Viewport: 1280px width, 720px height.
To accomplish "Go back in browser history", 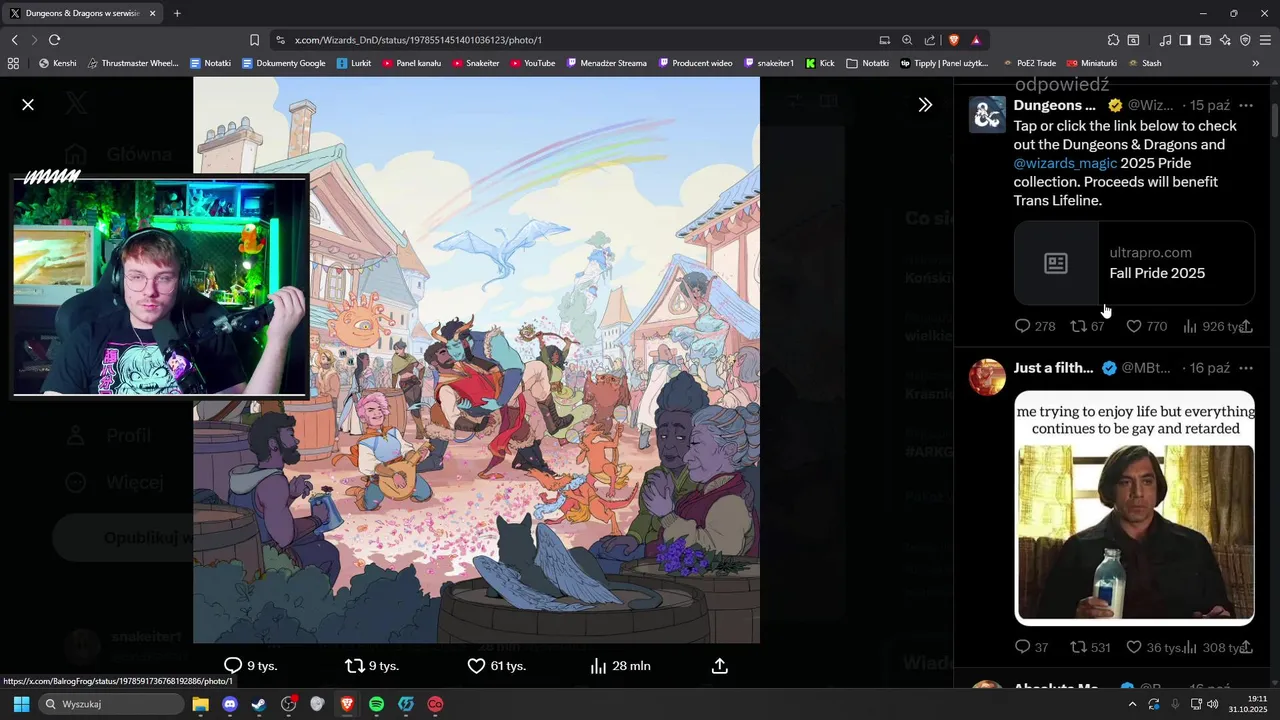I will coord(14,40).
